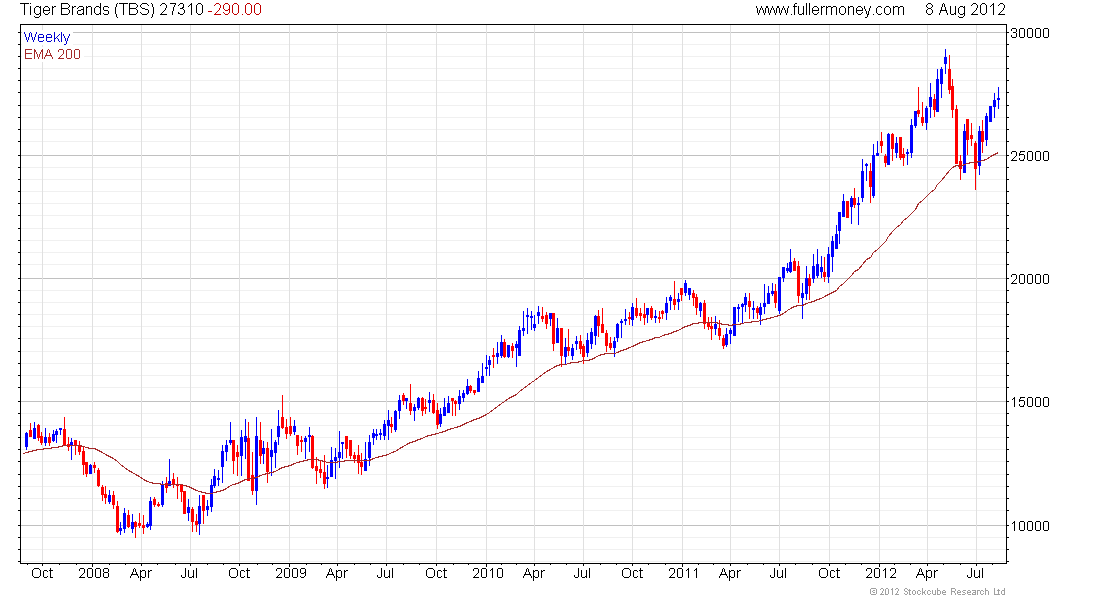Click the chart date 8 Aug 2012
1100x600 pixels.
coord(965,10)
